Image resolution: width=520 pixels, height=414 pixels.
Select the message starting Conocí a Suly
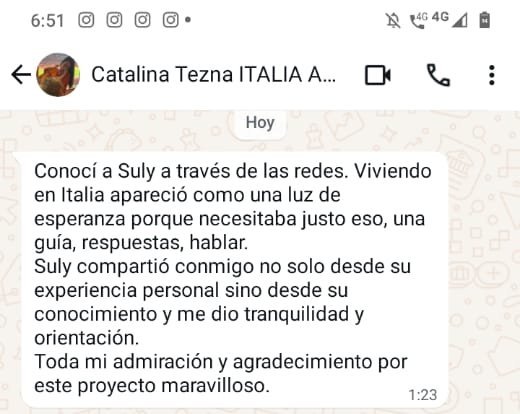(235, 279)
